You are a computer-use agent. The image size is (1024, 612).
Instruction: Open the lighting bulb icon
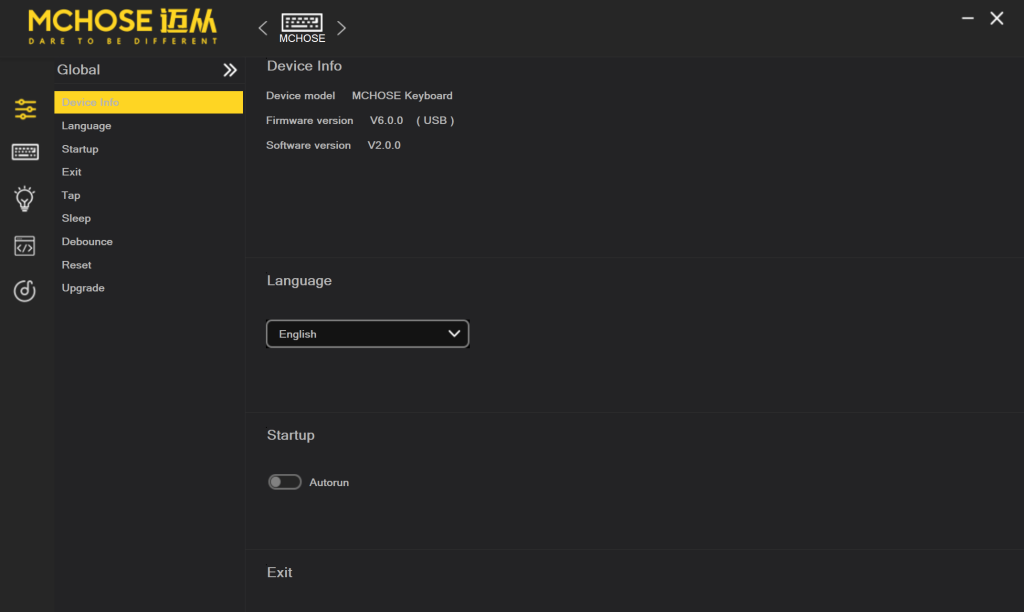tap(25, 198)
